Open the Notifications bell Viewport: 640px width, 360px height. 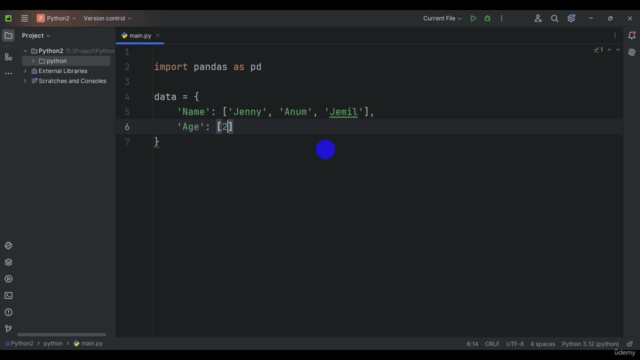tap(632, 36)
